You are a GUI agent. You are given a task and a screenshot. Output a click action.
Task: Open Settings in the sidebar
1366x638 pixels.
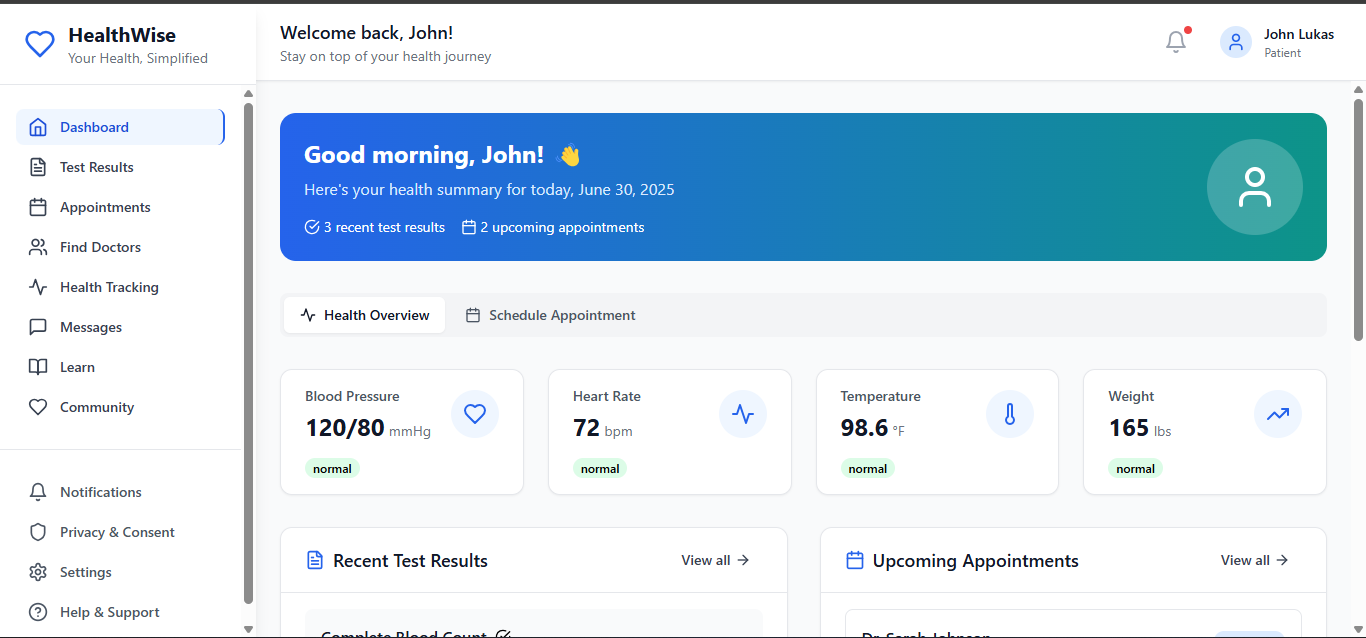(120, 572)
